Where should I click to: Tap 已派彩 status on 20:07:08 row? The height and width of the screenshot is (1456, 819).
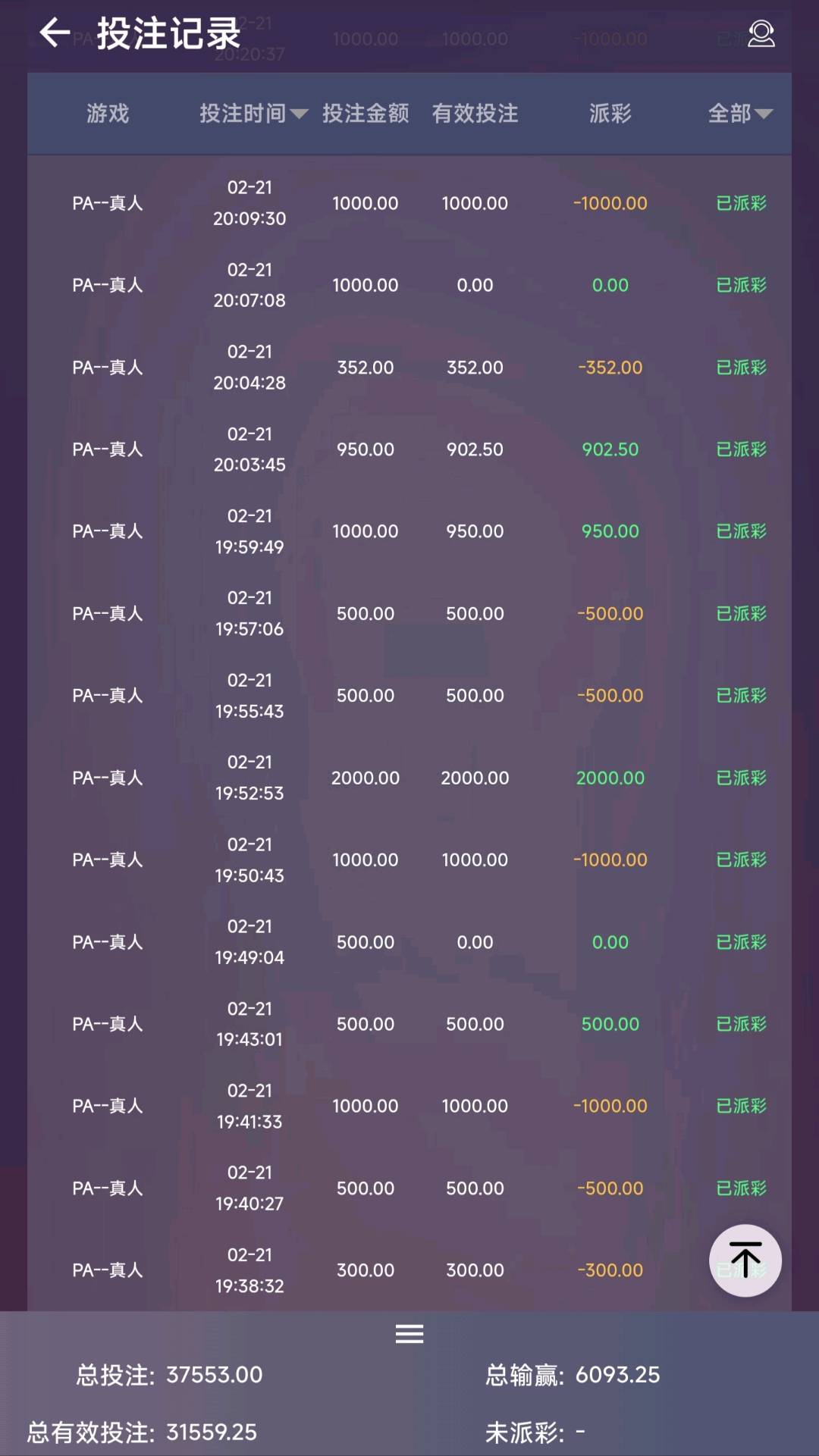[741, 285]
